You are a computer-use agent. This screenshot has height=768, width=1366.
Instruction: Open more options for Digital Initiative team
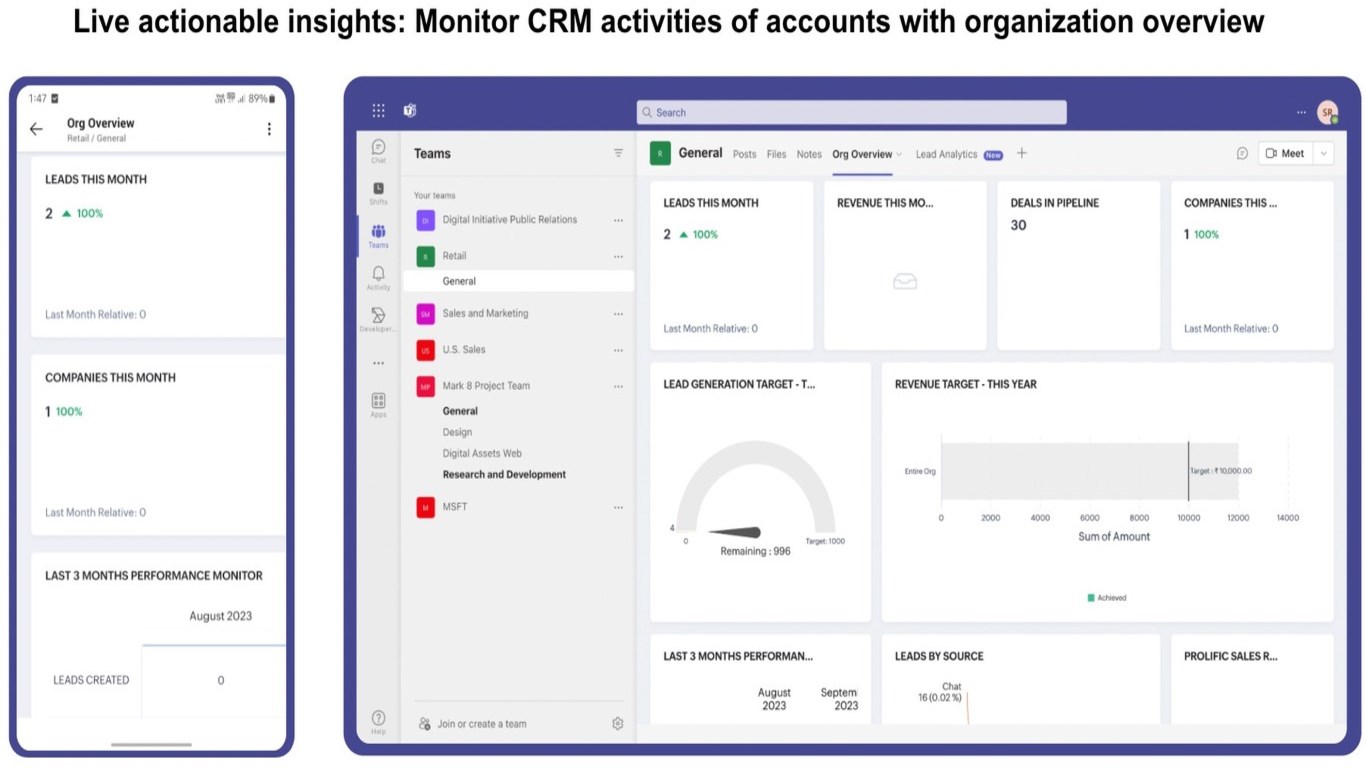618,220
